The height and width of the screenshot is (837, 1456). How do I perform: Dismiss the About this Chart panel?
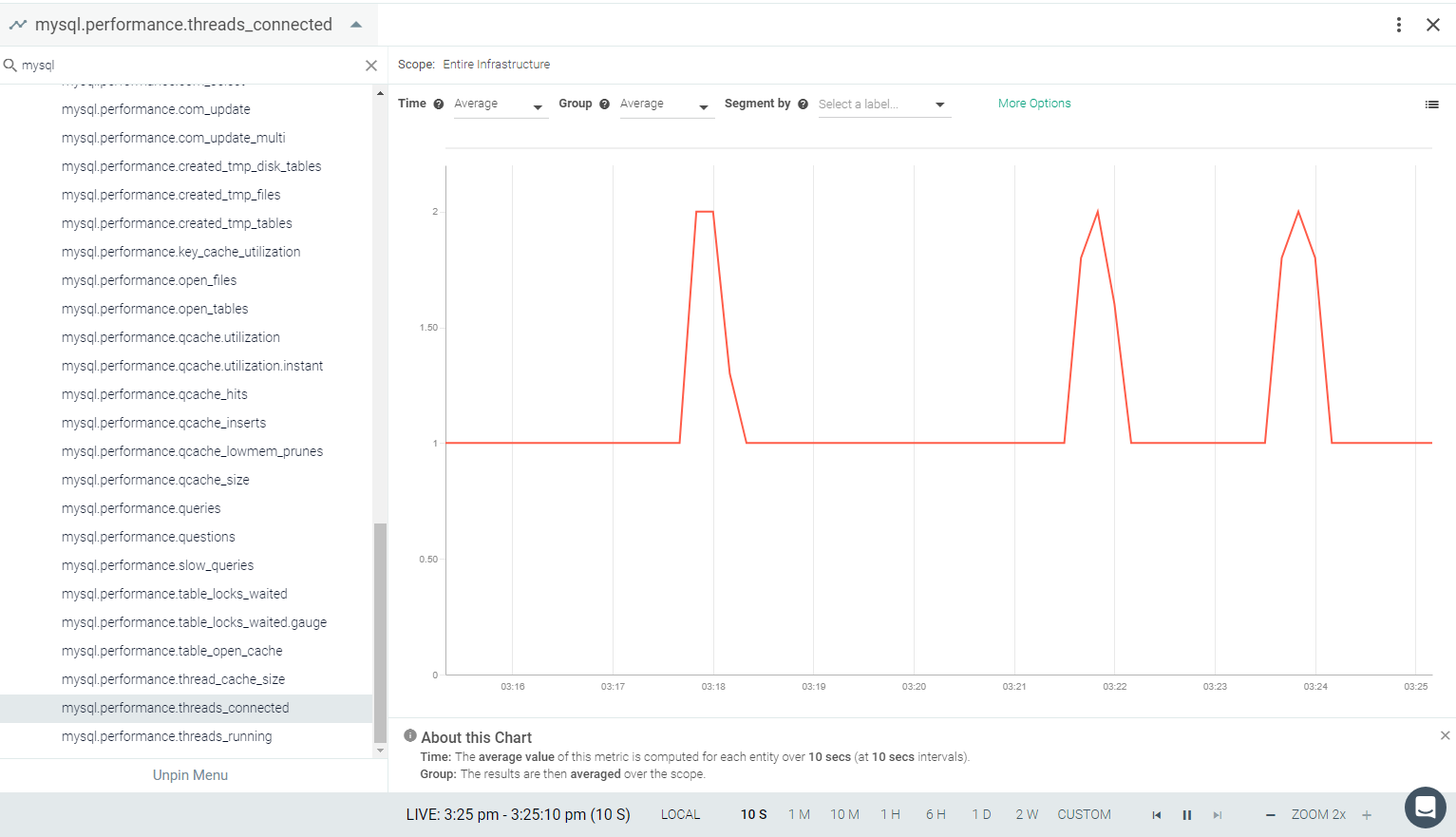pyautogui.click(x=1445, y=735)
